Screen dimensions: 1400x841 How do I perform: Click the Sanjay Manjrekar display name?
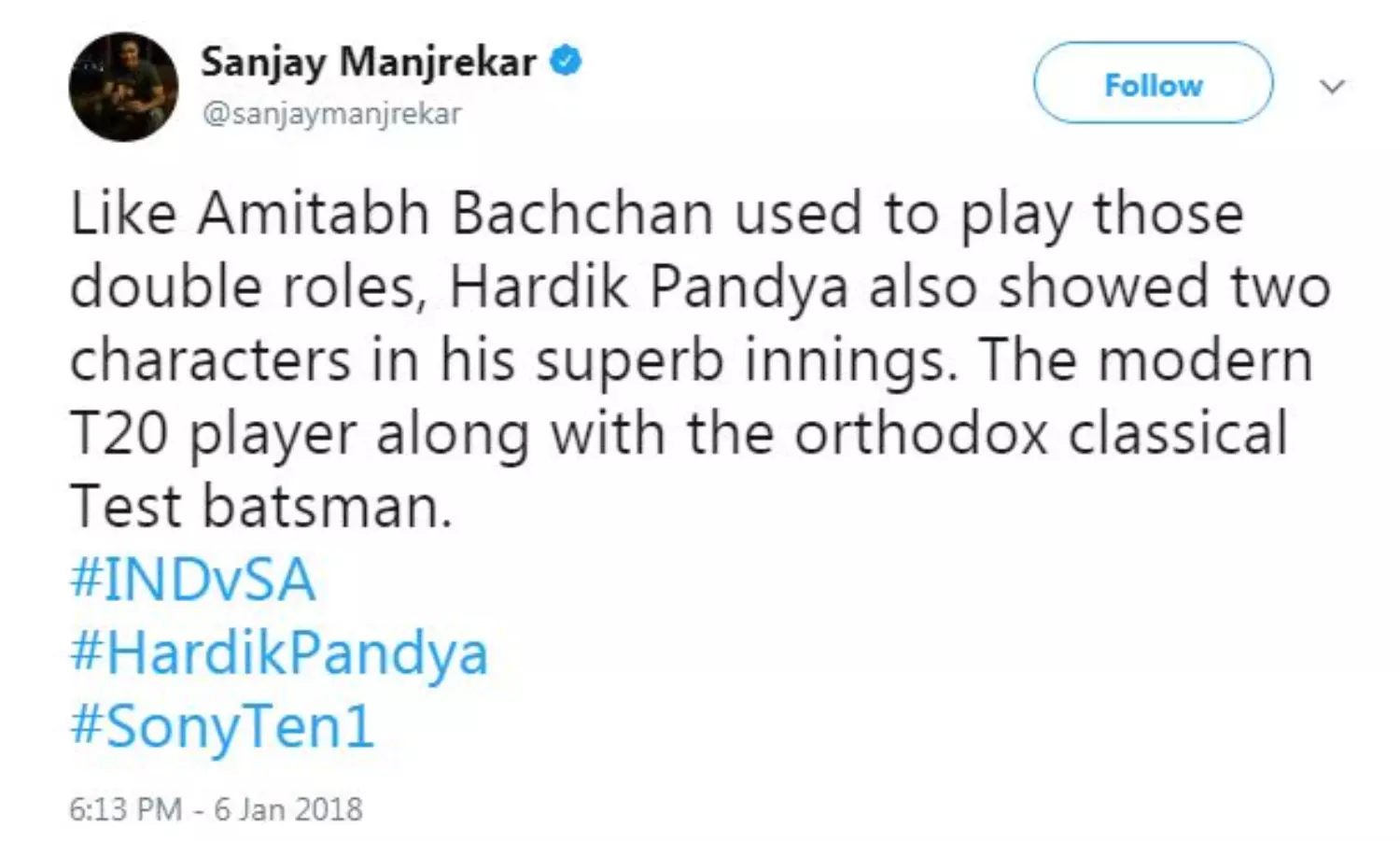pyautogui.click(x=369, y=63)
